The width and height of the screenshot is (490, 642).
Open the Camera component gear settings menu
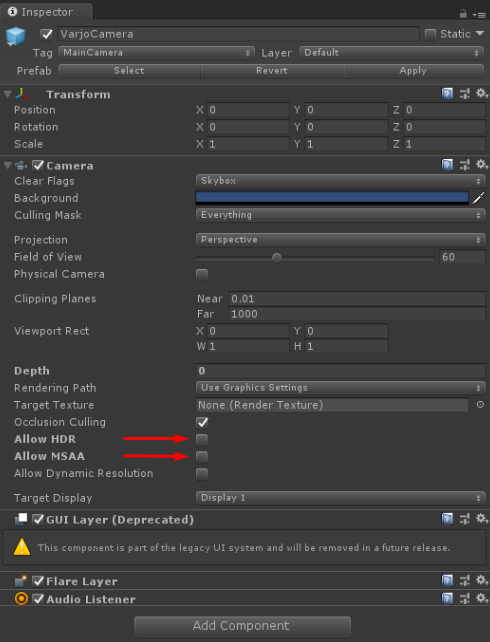[481, 165]
